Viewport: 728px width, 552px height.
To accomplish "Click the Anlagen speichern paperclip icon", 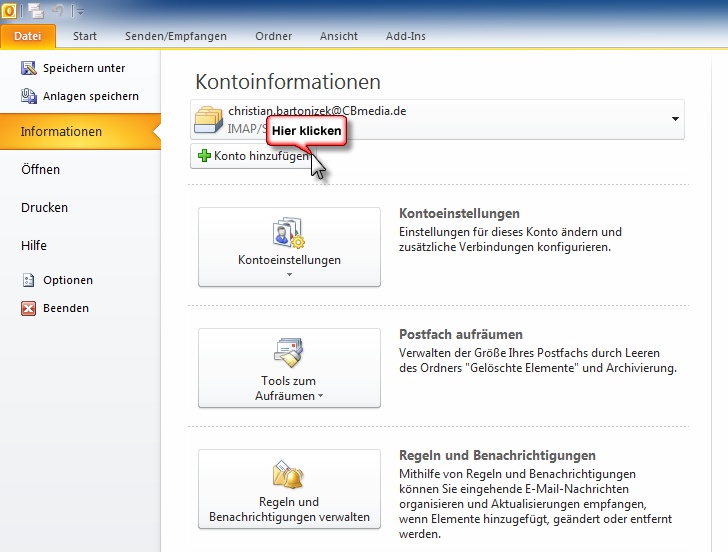I will click(x=28, y=96).
